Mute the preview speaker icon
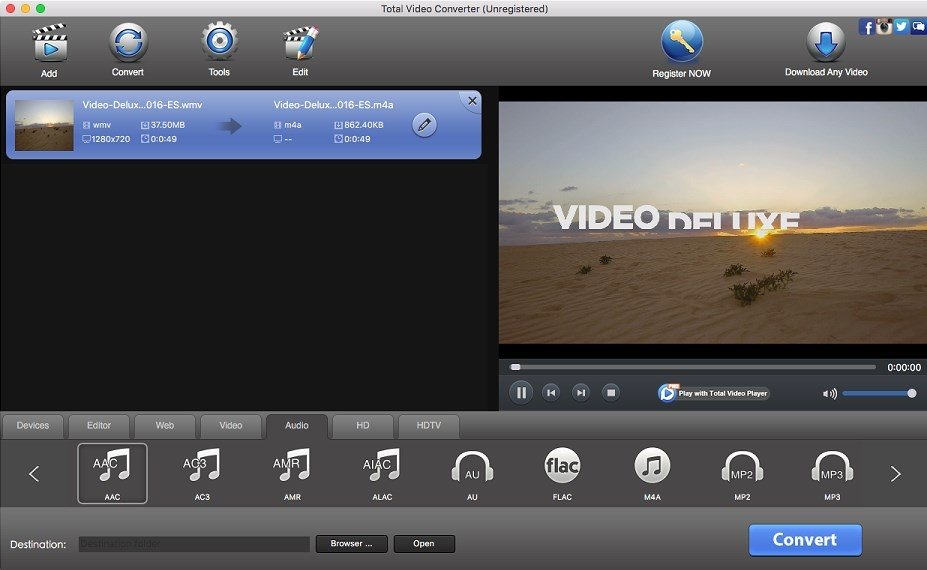Viewport: 927px width, 570px height. 829,393
